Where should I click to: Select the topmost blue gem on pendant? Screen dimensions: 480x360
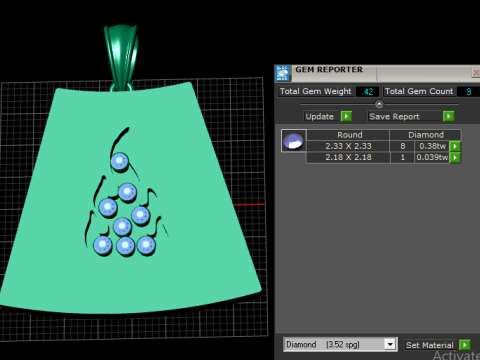coord(119,162)
